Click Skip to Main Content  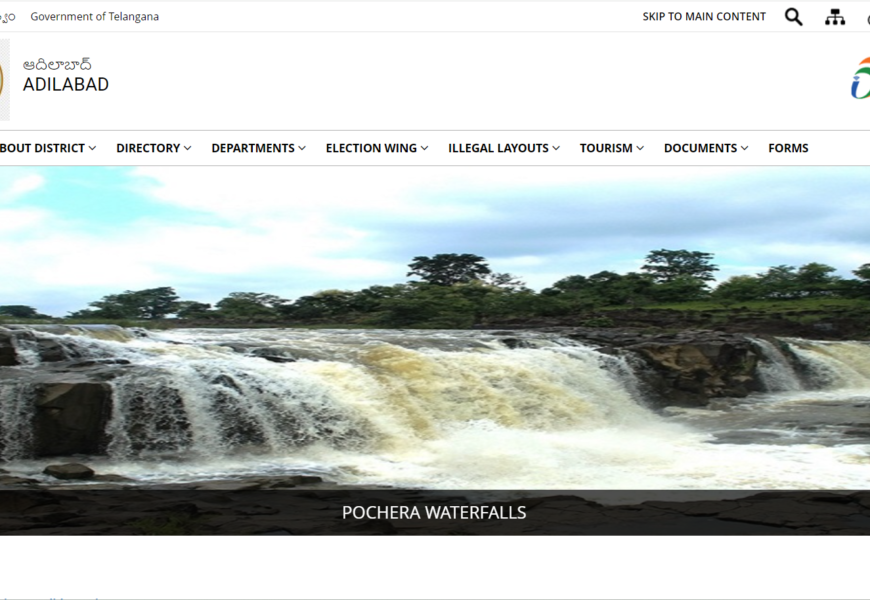pos(704,17)
